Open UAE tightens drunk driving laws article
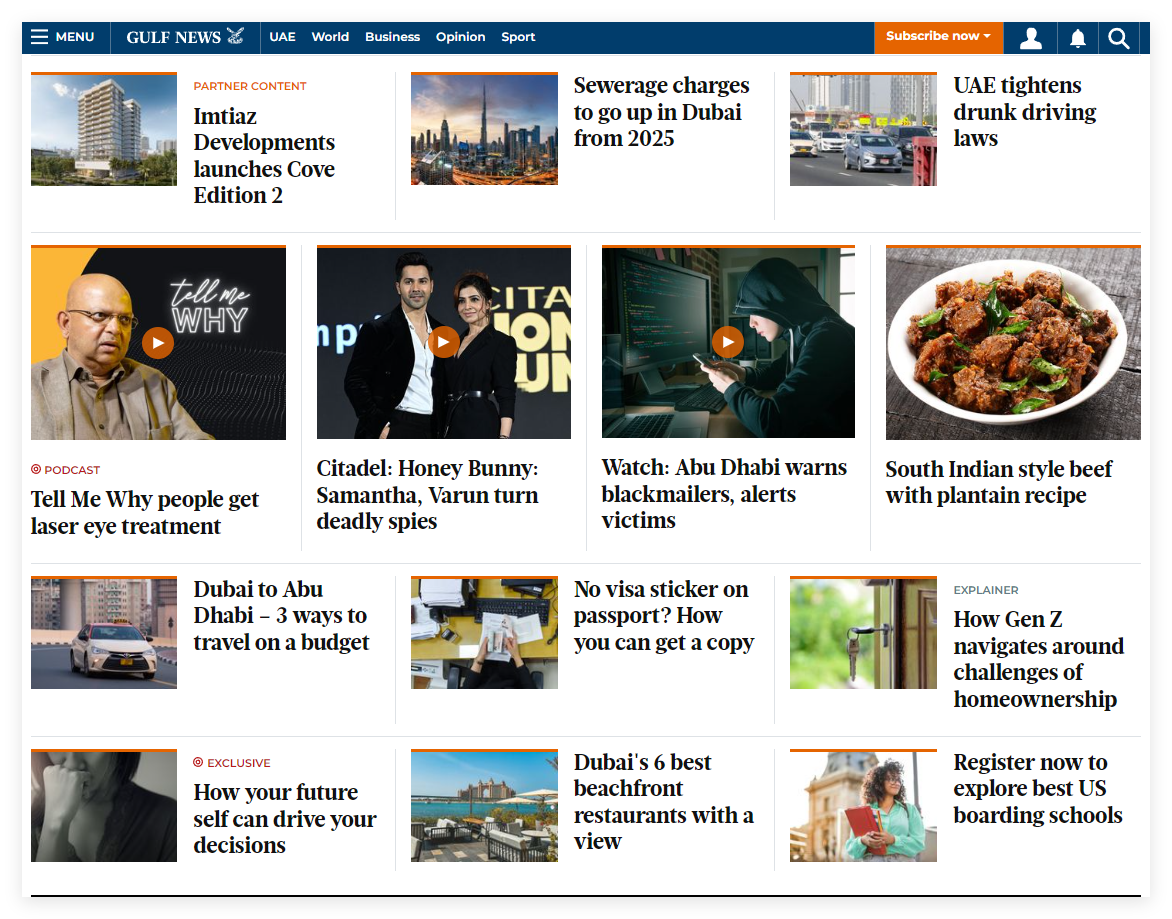 [1024, 112]
